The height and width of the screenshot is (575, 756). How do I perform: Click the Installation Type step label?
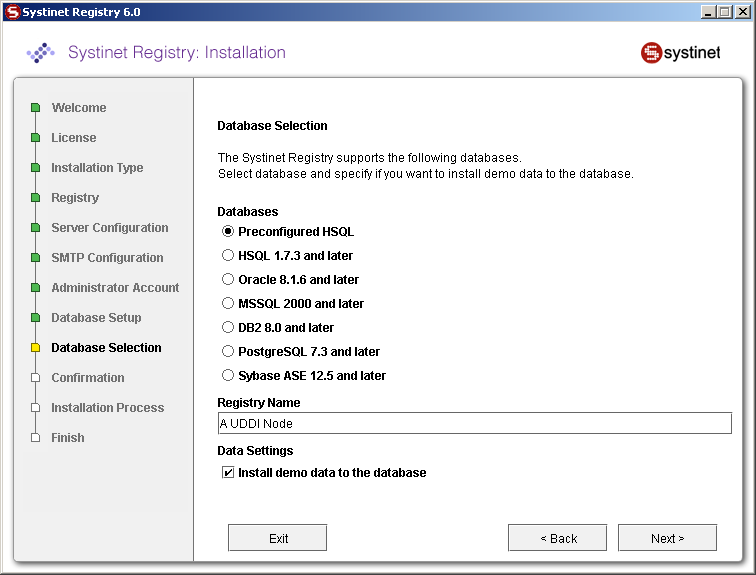(97, 168)
